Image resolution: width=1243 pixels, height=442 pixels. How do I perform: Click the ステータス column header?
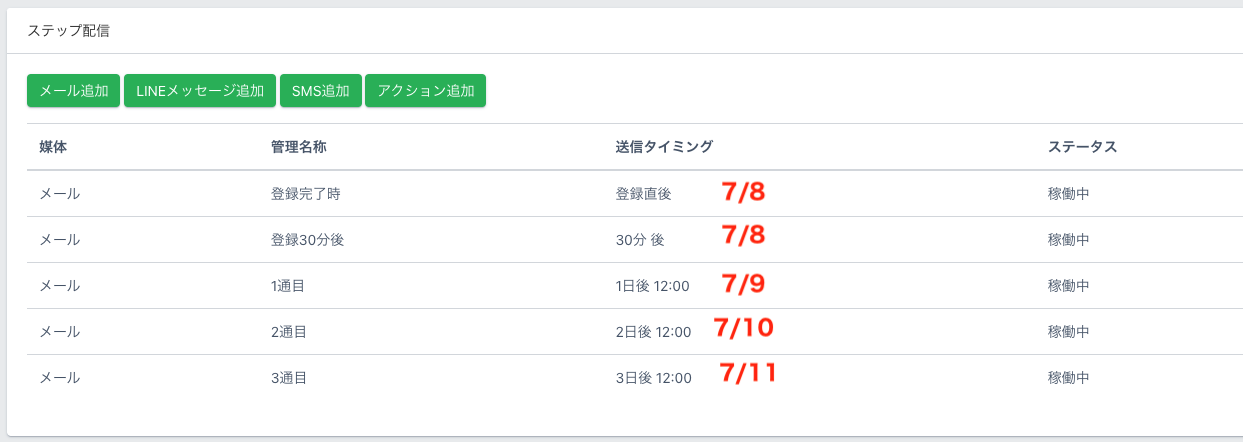click(x=1082, y=147)
